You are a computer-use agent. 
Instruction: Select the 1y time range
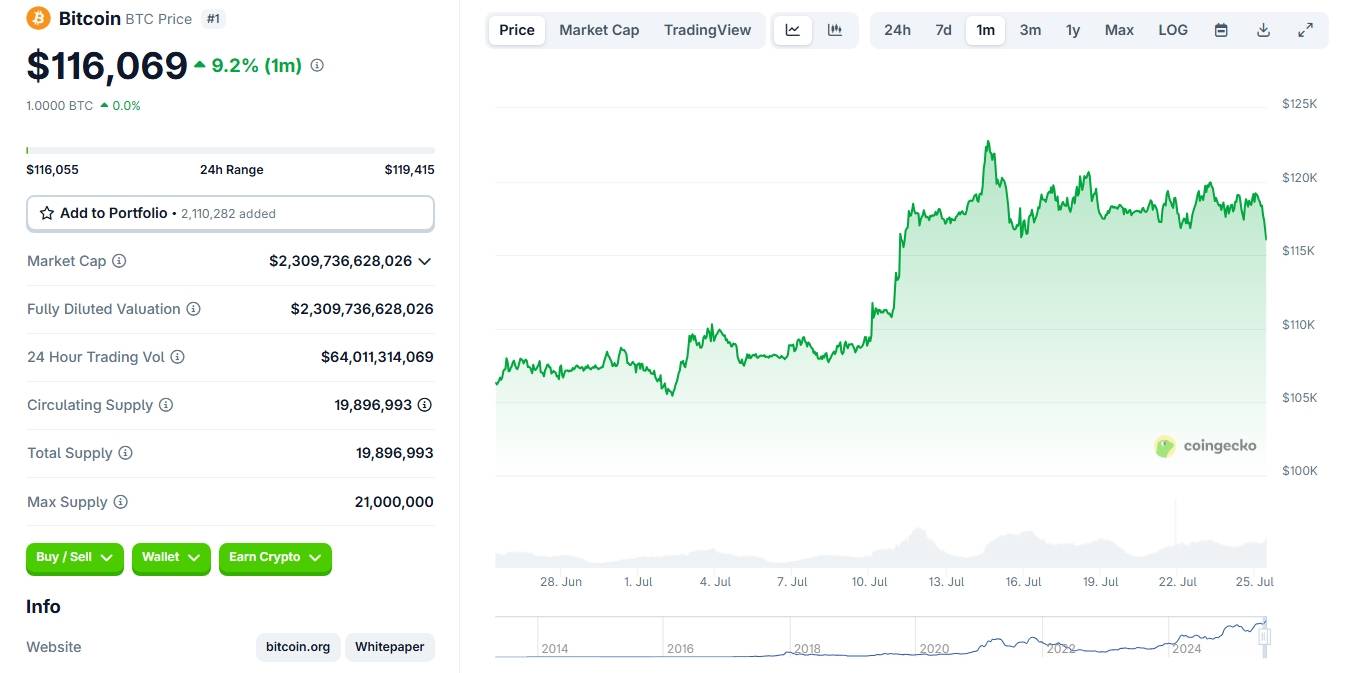pyautogui.click(x=1073, y=30)
